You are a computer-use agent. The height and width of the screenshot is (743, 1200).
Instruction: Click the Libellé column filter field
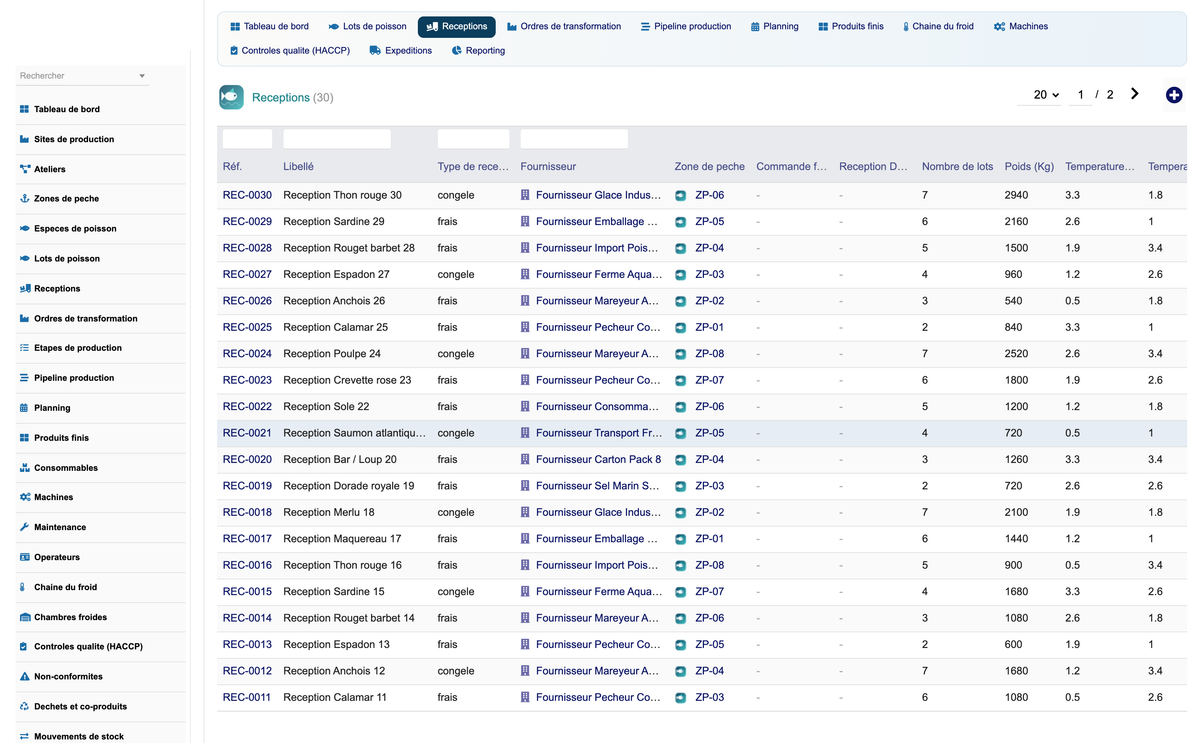click(x=337, y=139)
